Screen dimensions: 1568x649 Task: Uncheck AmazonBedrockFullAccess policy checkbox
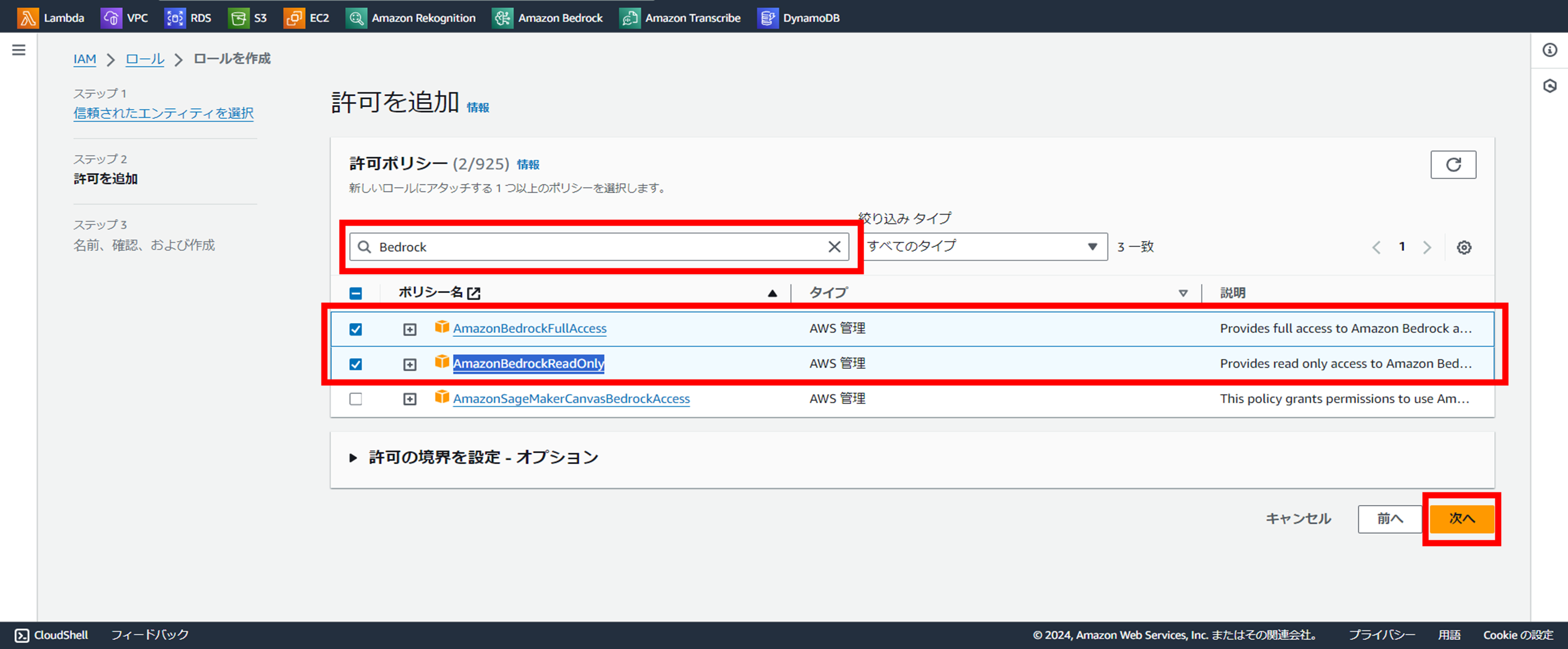pos(356,329)
